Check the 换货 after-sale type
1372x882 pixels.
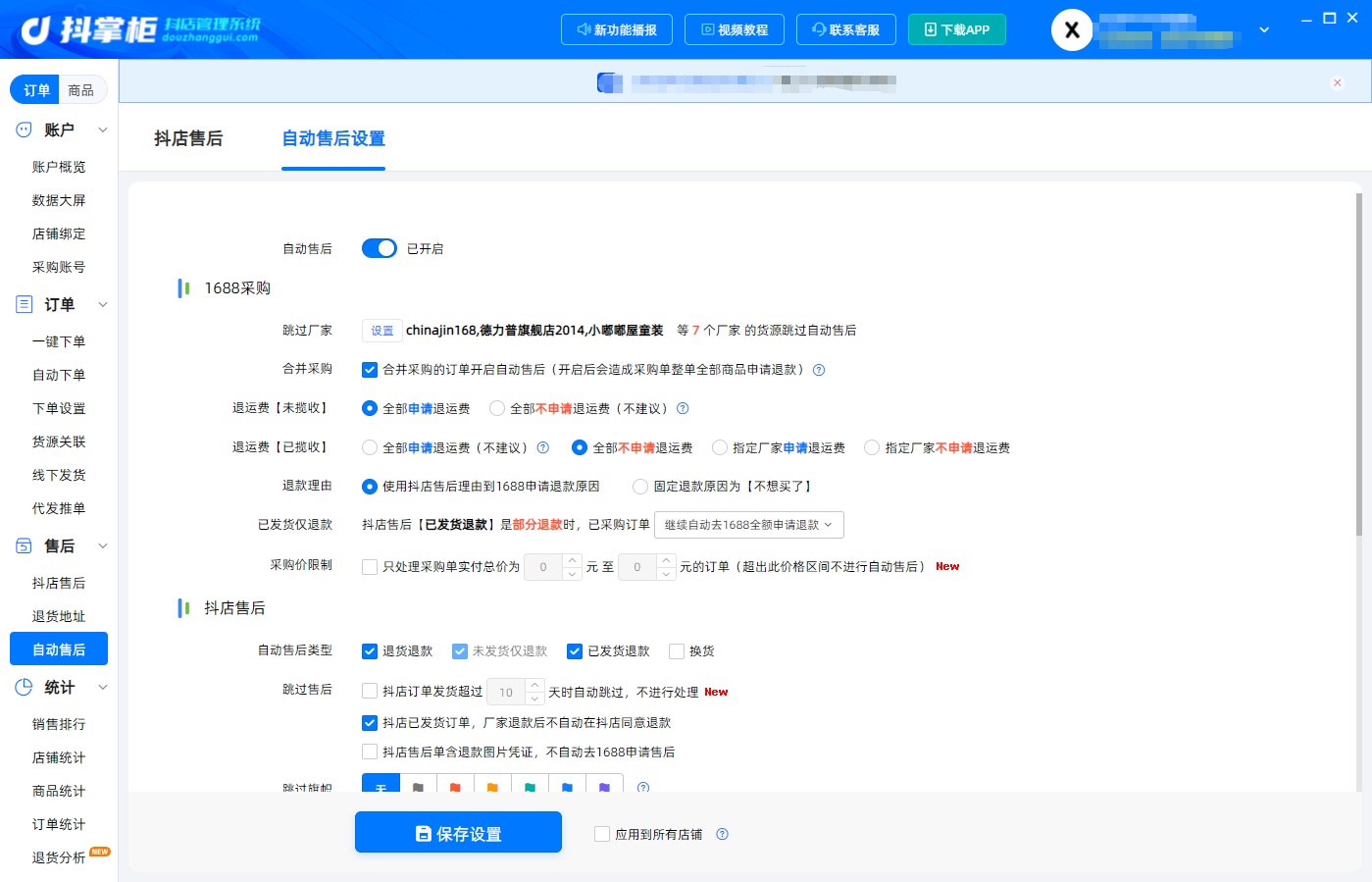pos(677,651)
